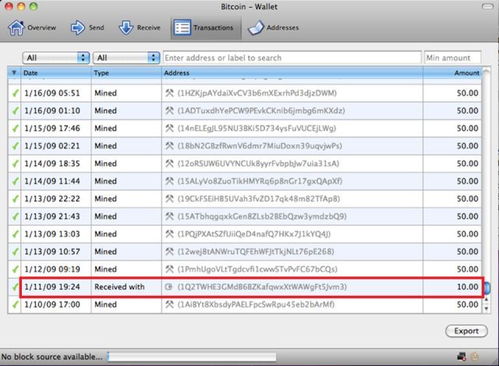Click the sync status icon in status bar
This screenshot has height=366, width=499.
point(475,357)
